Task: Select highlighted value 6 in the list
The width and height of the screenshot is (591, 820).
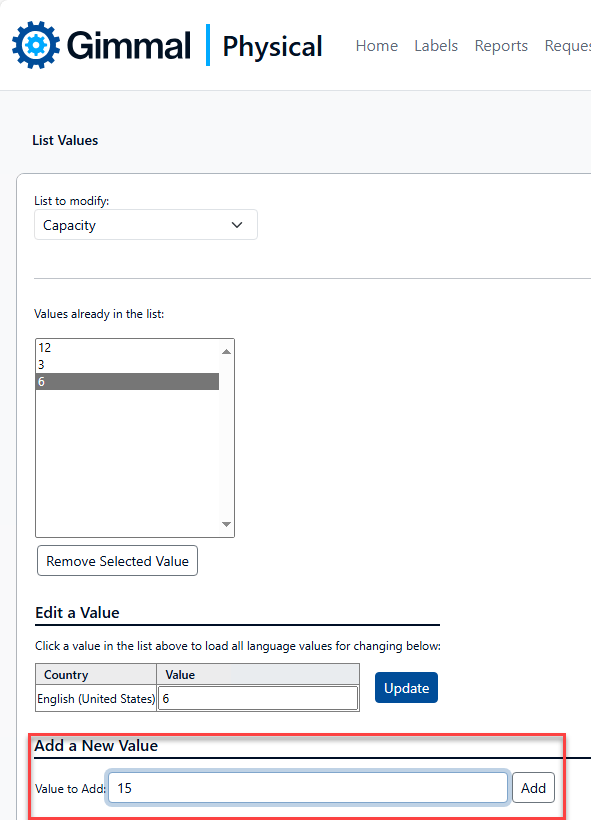Action: point(127,382)
